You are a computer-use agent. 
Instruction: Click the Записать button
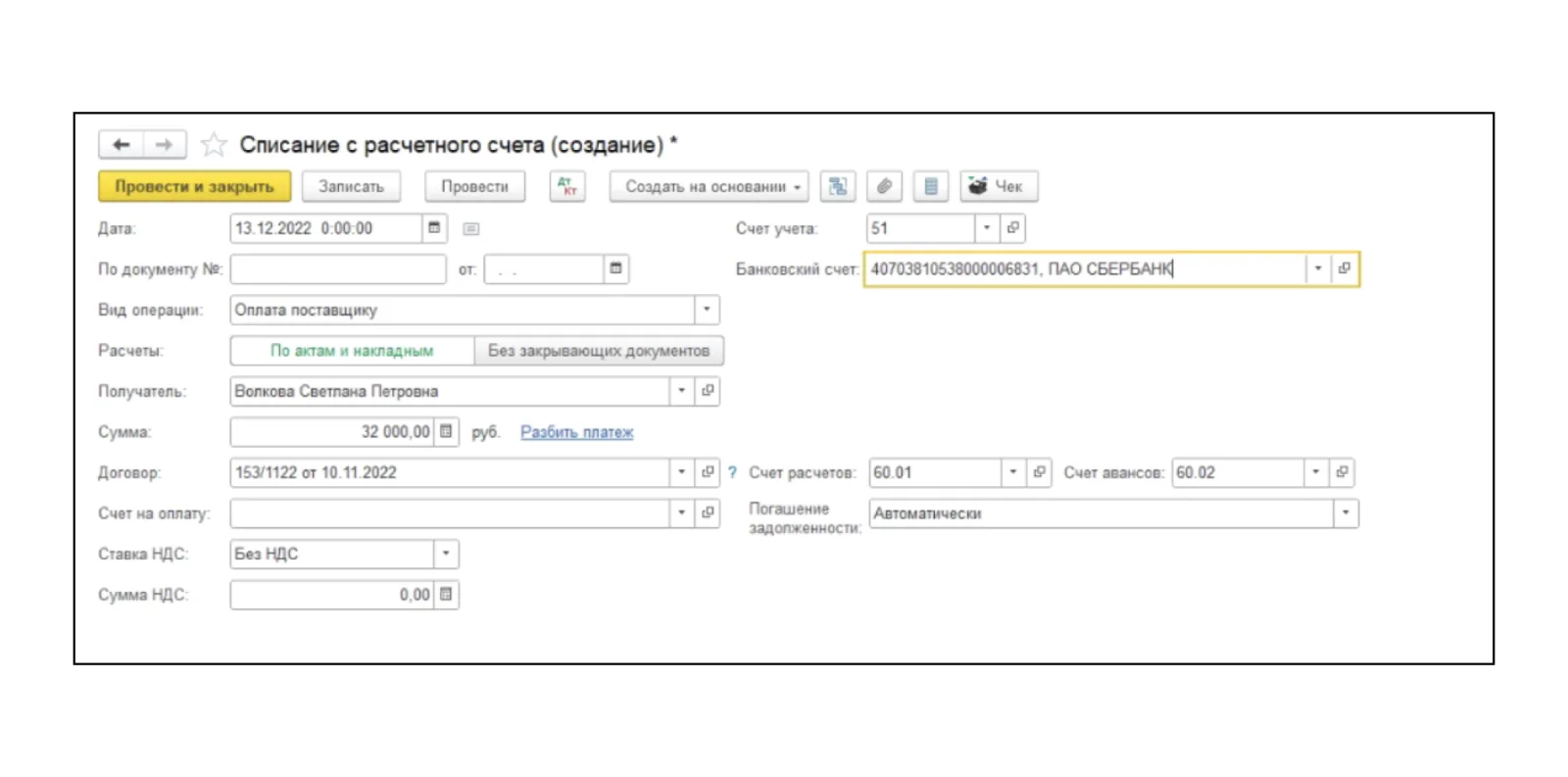[351, 186]
